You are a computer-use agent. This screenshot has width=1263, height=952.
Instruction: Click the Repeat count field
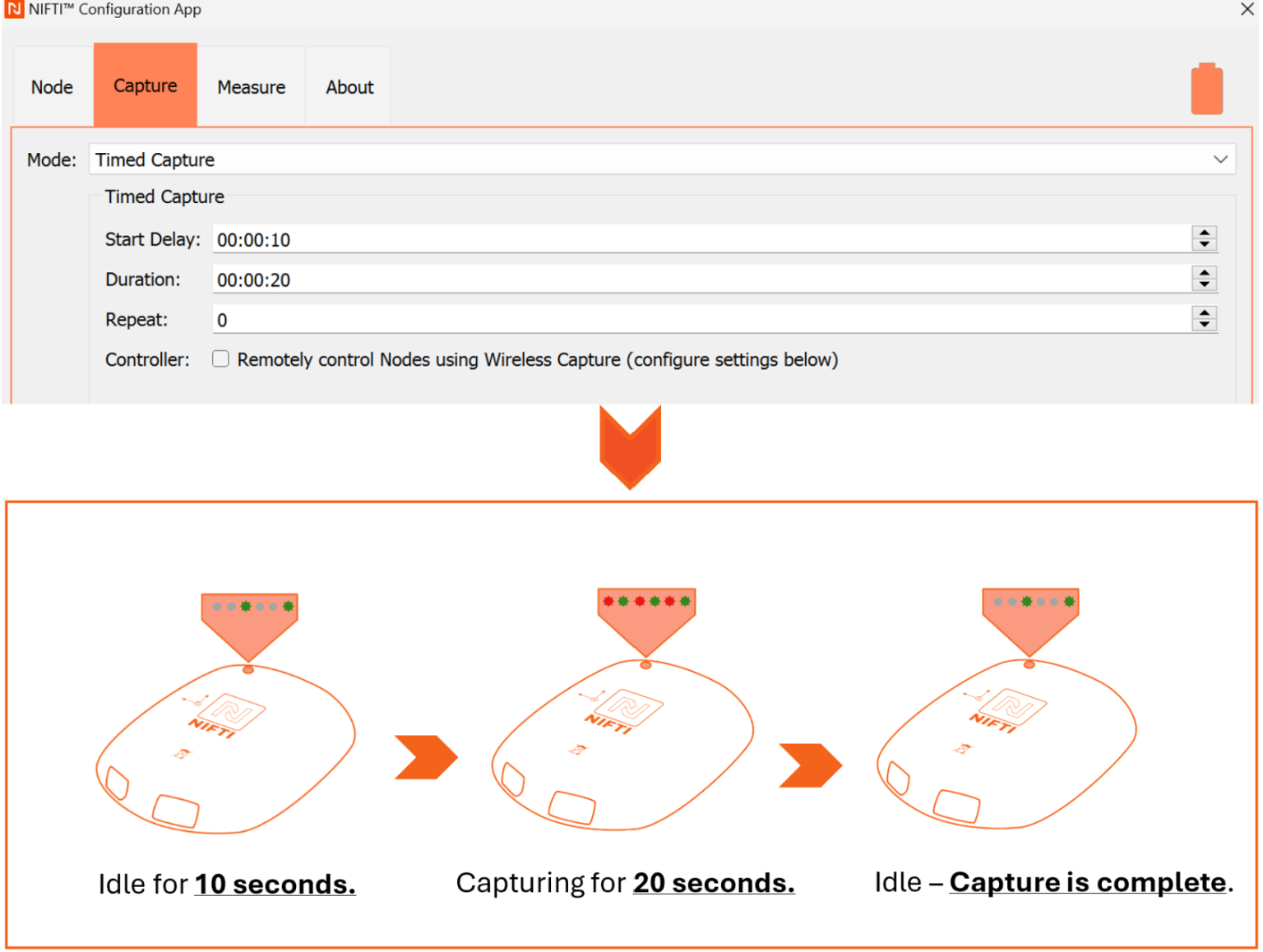[701, 320]
